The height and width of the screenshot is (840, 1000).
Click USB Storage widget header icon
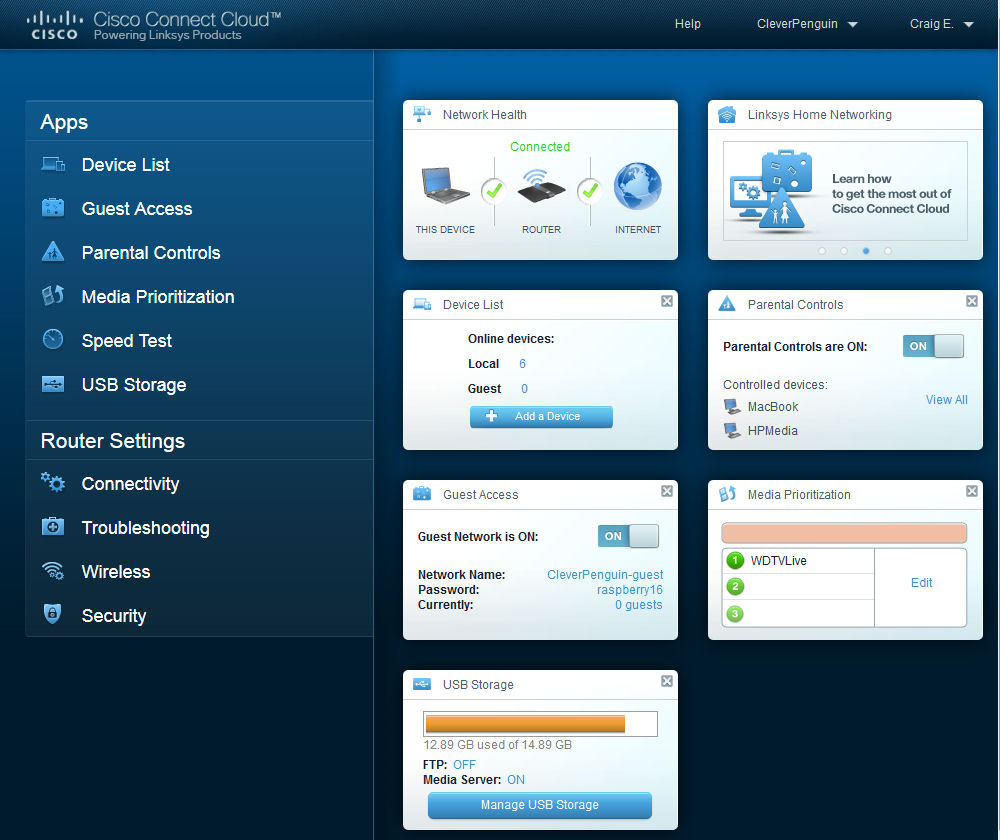tap(422, 684)
